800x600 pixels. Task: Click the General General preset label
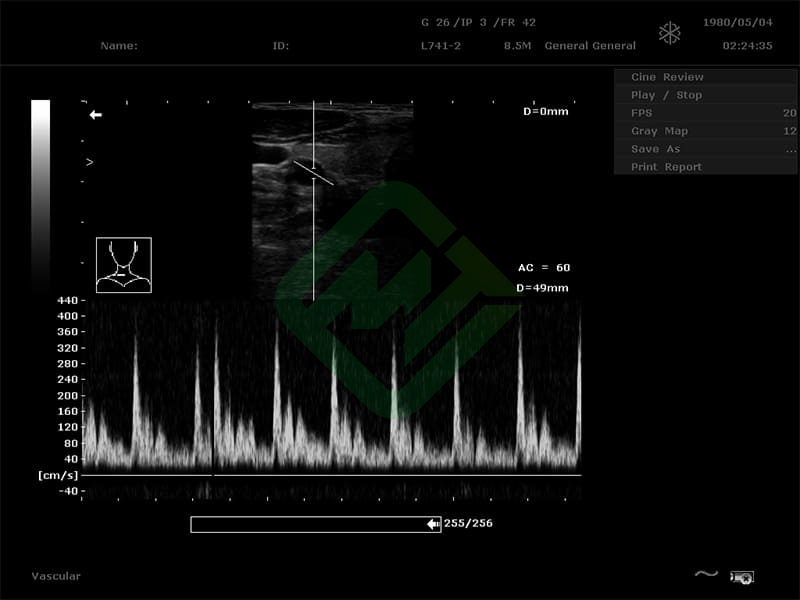click(x=590, y=46)
